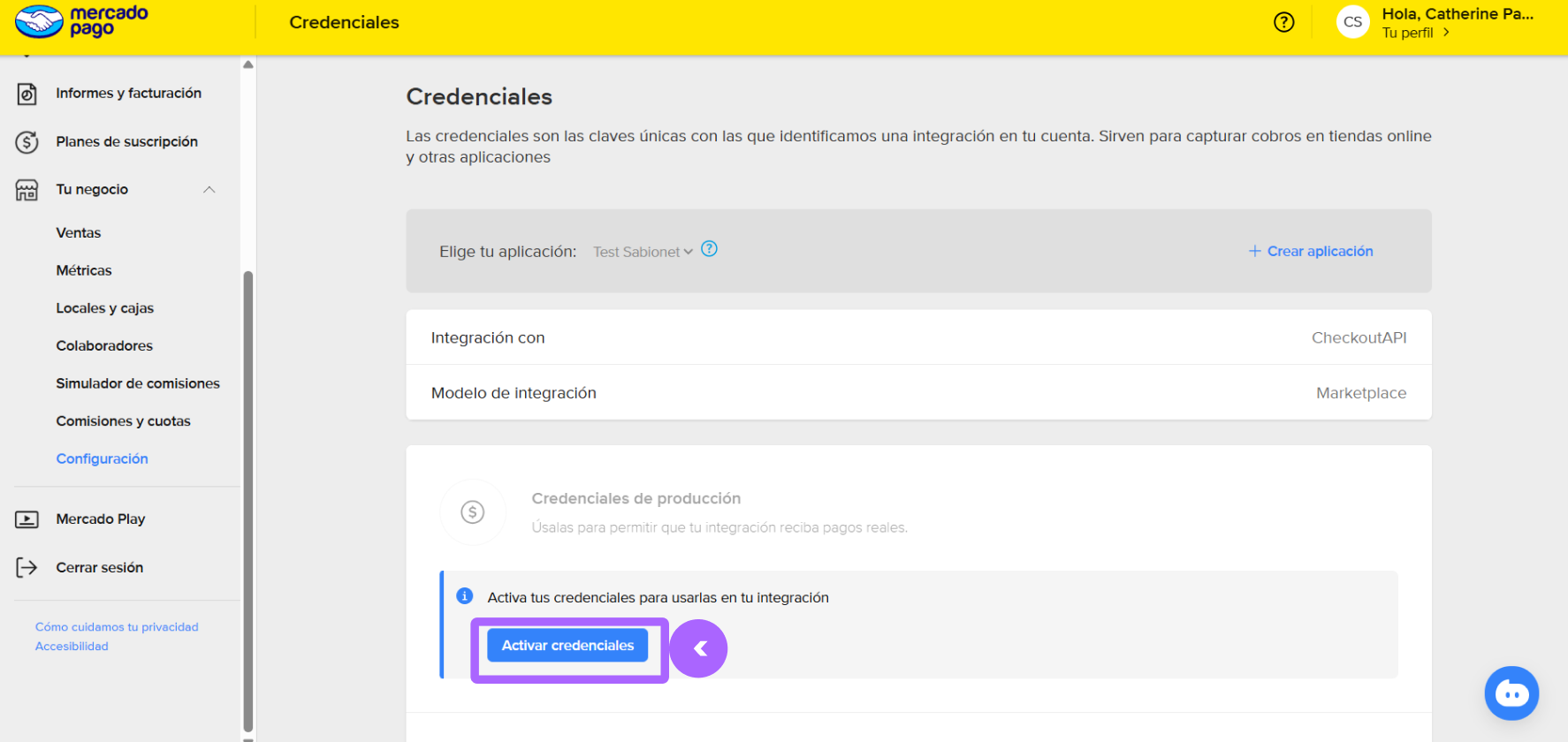This screenshot has width=1568, height=742.
Task: Choose Cerrar sesión to log out
Action: coord(100,567)
